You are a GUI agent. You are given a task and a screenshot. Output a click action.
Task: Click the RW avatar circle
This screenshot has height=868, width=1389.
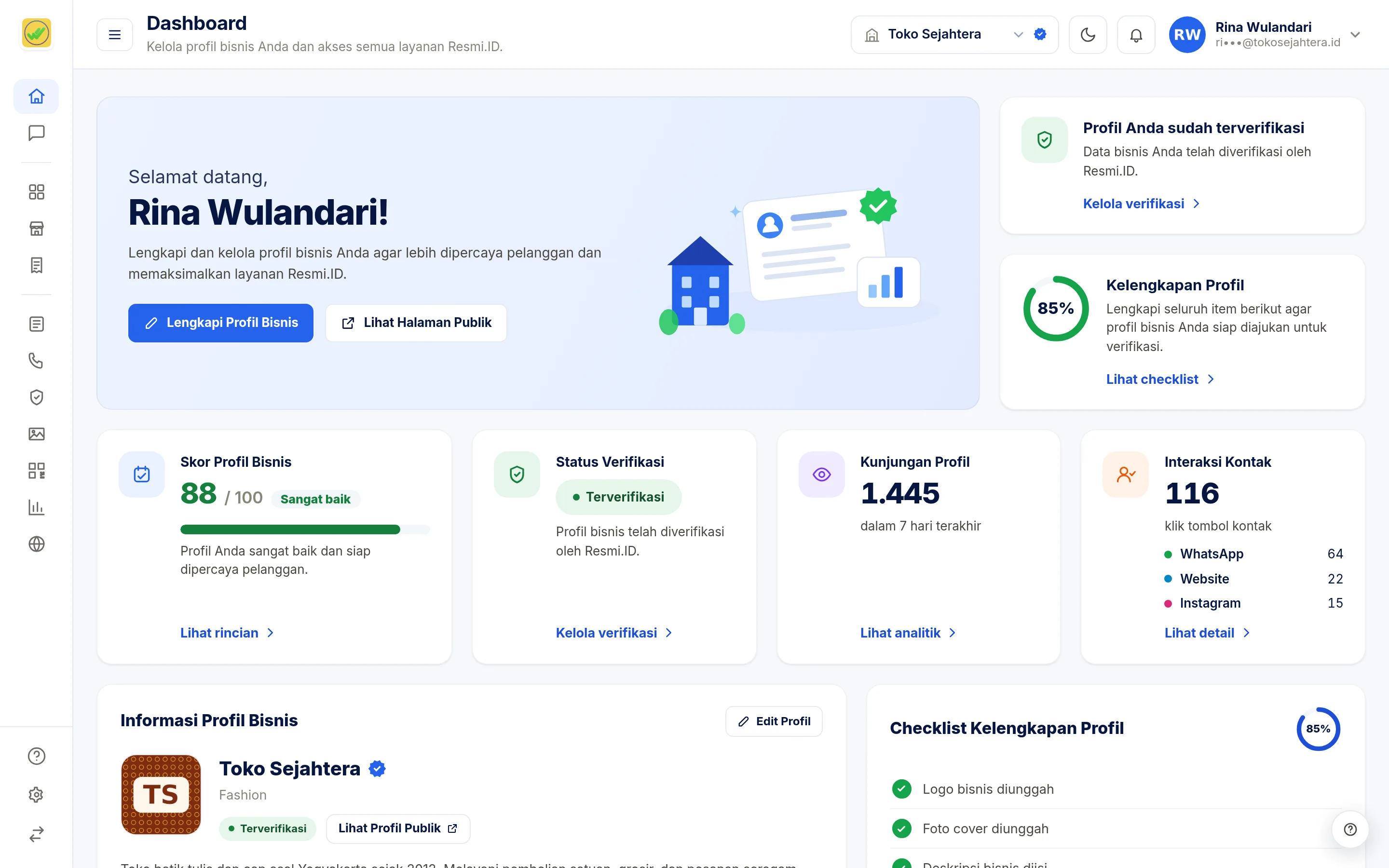point(1187,35)
